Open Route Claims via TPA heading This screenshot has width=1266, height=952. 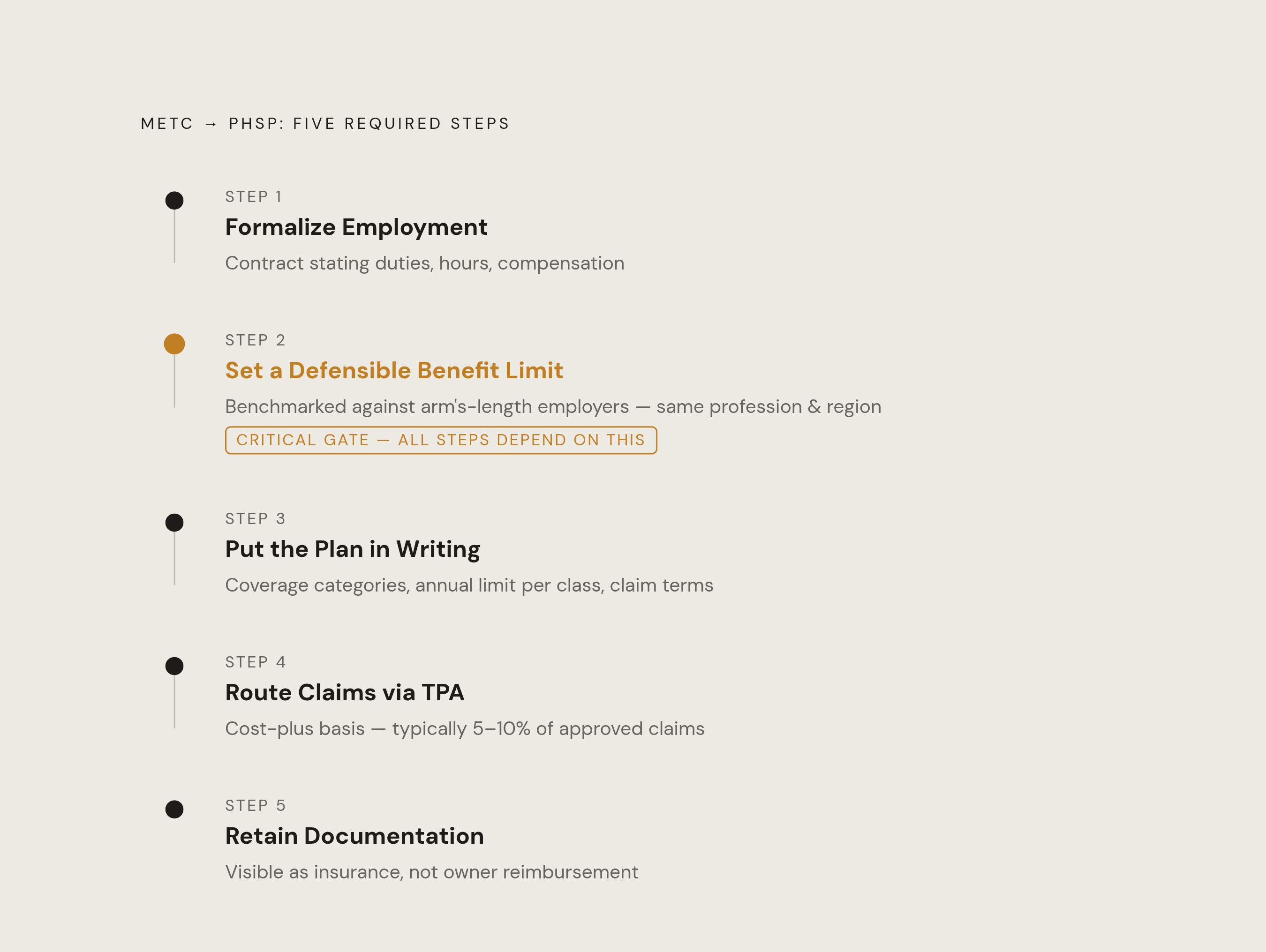point(345,693)
